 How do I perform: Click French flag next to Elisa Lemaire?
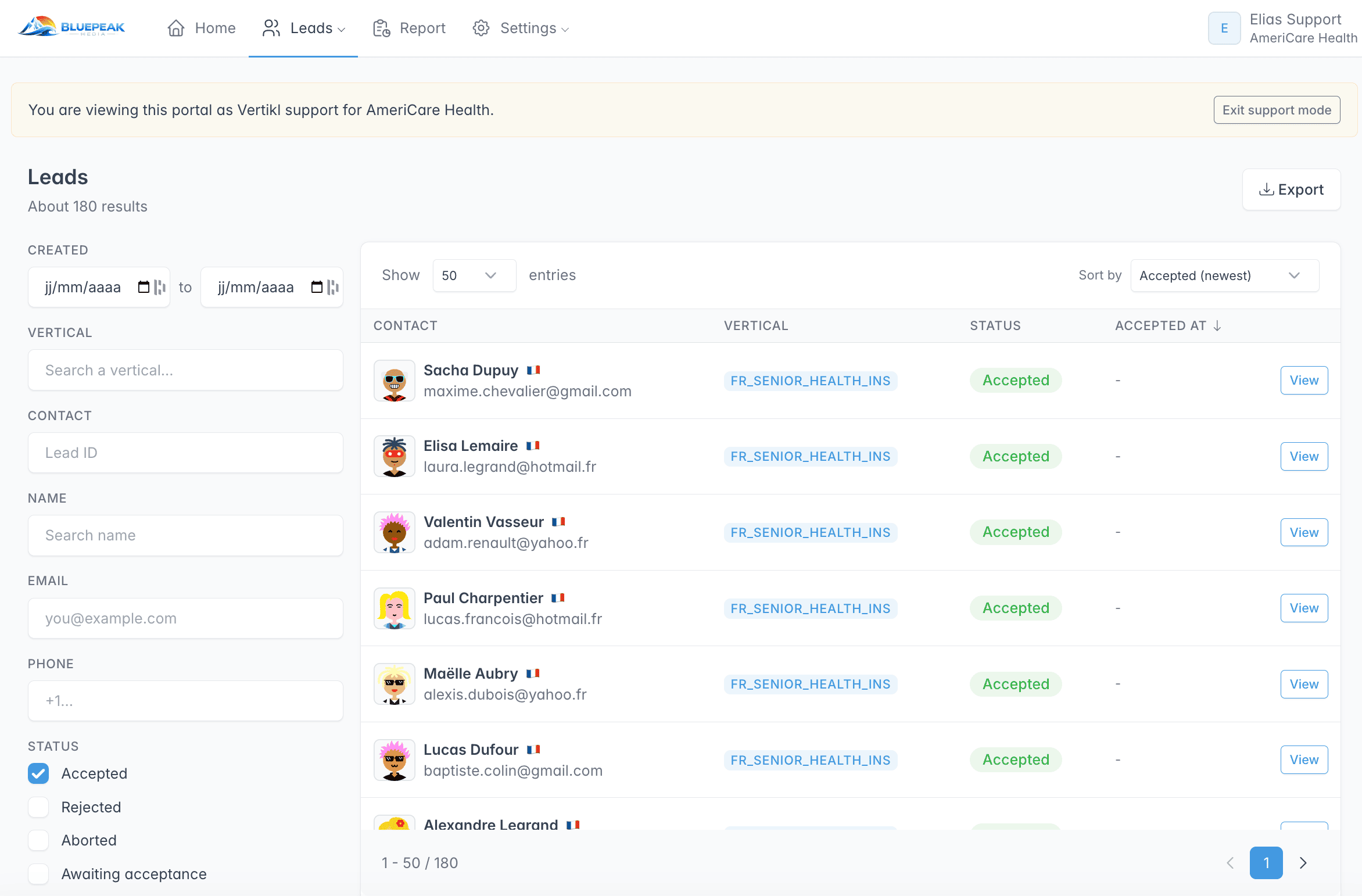tap(533, 446)
